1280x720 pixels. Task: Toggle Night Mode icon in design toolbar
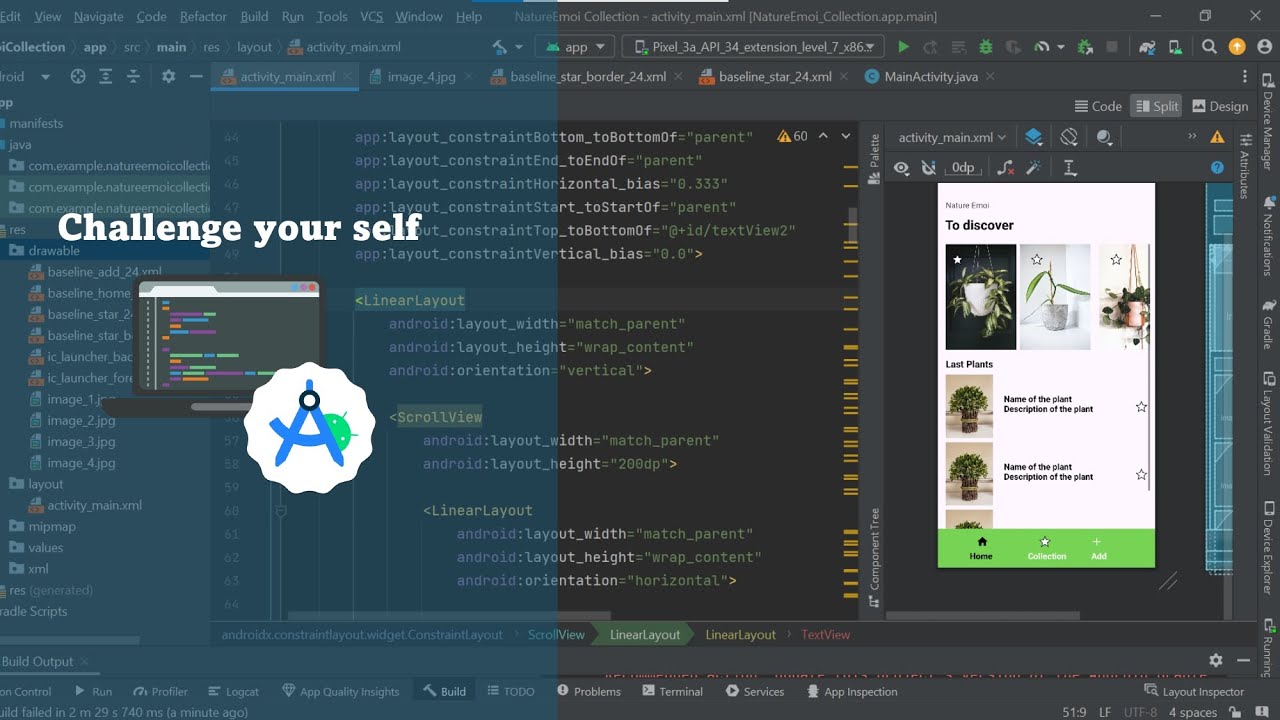pyautogui.click(x=1104, y=137)
